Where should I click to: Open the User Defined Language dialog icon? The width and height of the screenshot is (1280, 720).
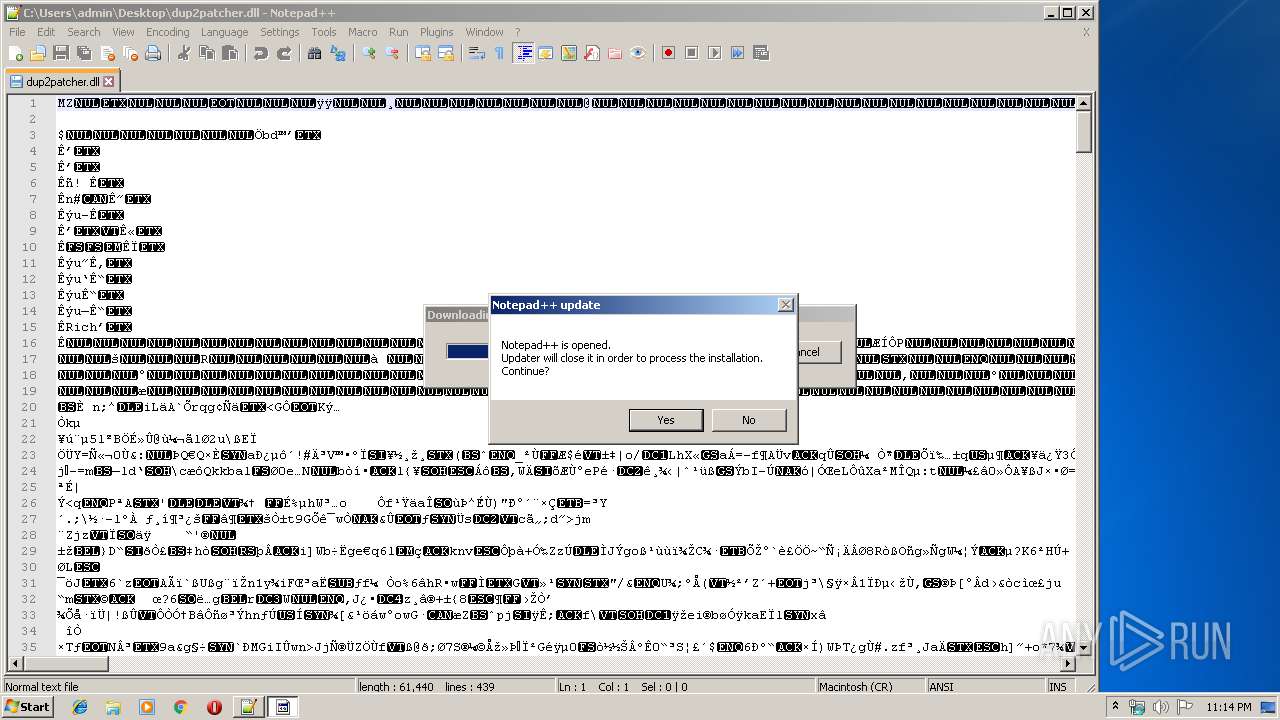point(546,53)
